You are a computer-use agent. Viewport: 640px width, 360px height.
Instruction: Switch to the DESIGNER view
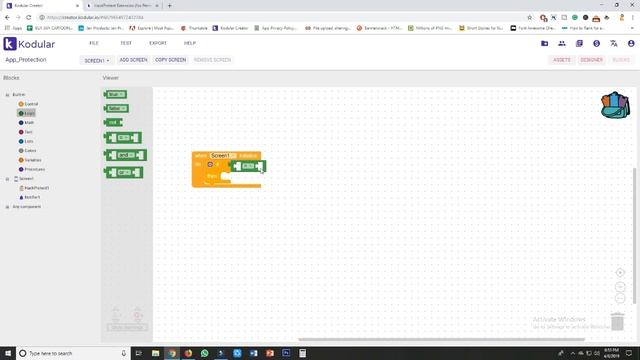(591, 60)
